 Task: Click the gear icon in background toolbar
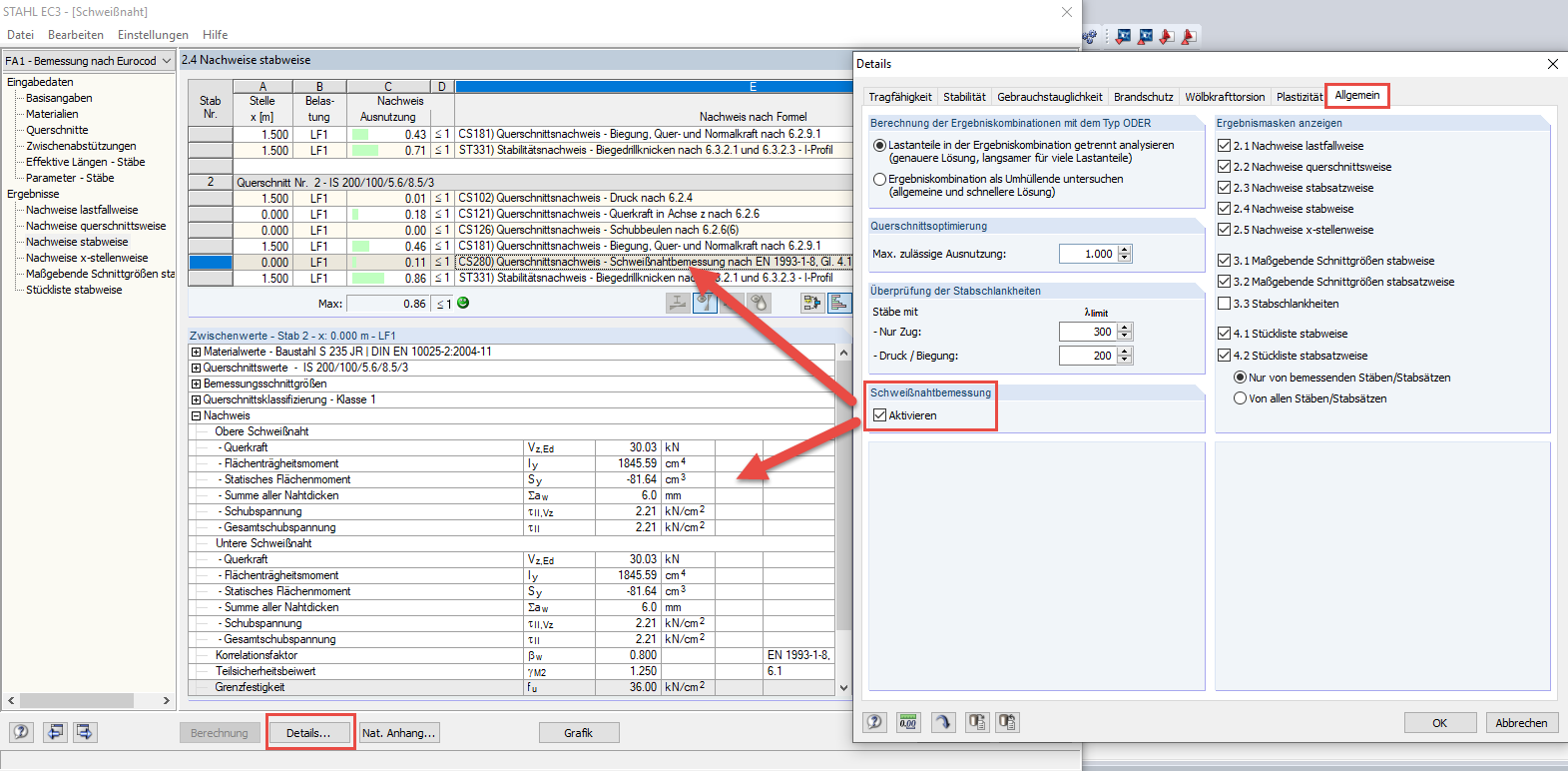[x=1090, y=37]
